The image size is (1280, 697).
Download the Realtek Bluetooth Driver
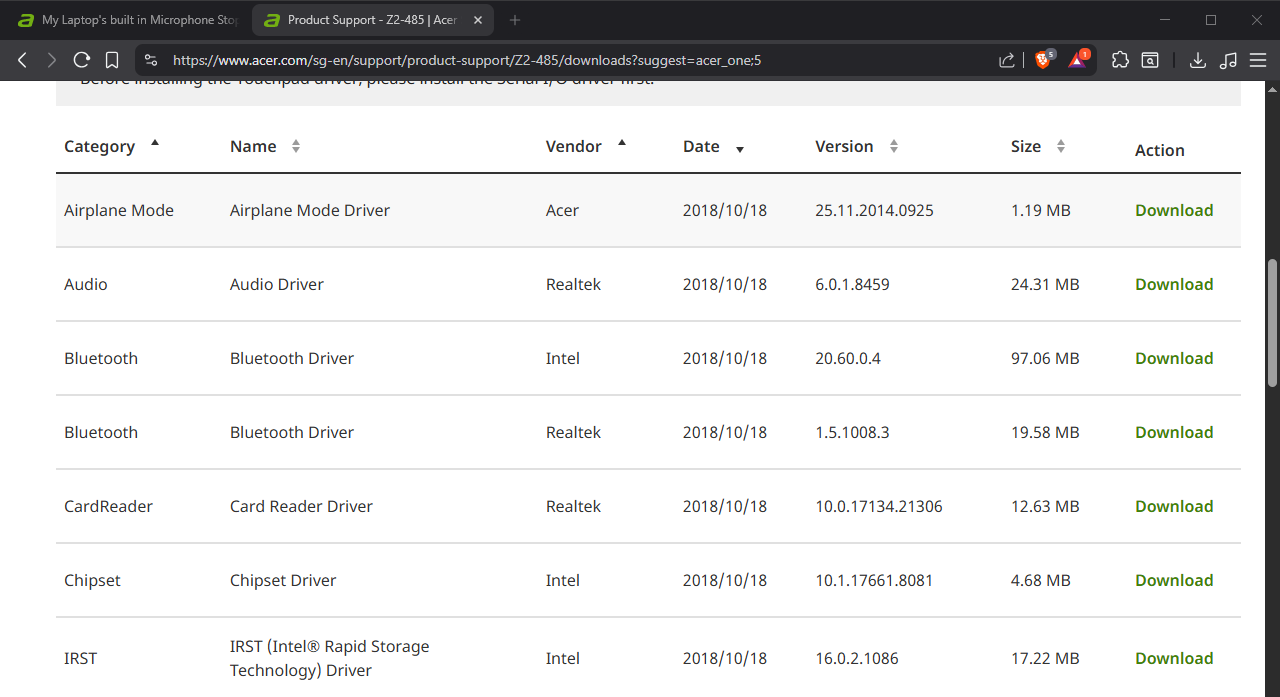pos(1174,432)
